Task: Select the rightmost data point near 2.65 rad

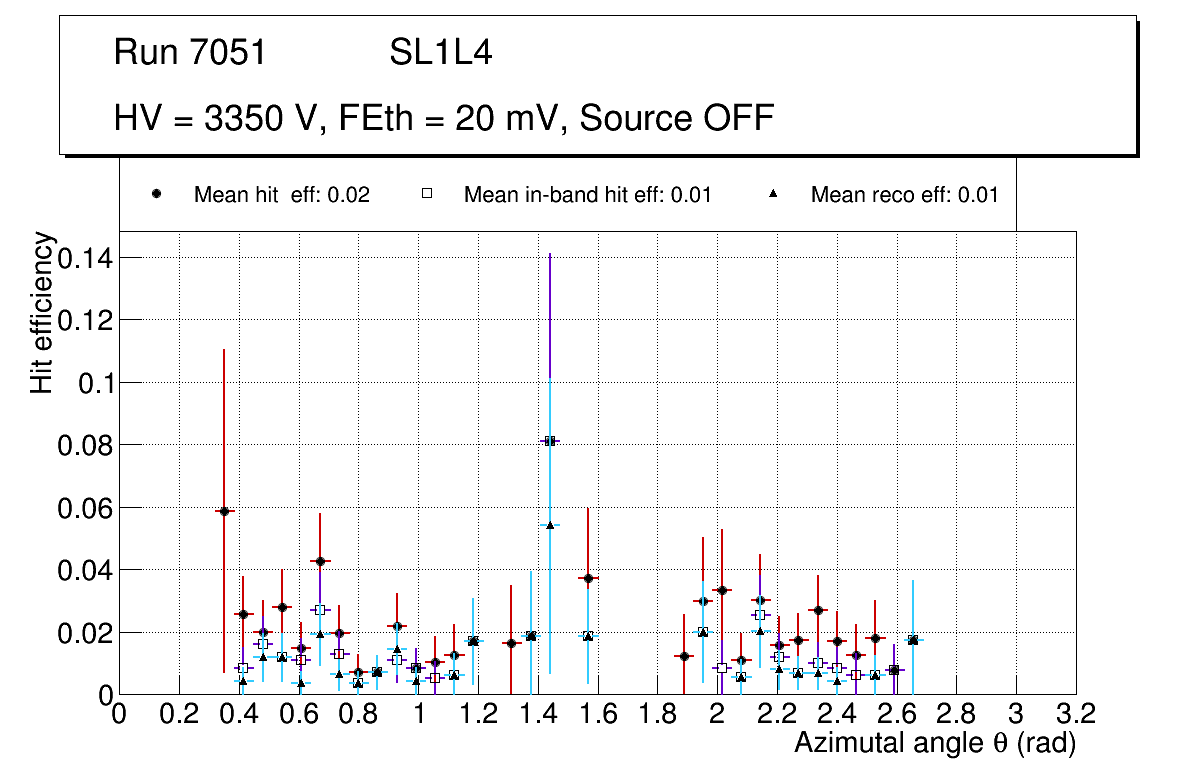Action: [x=912, y=640]
